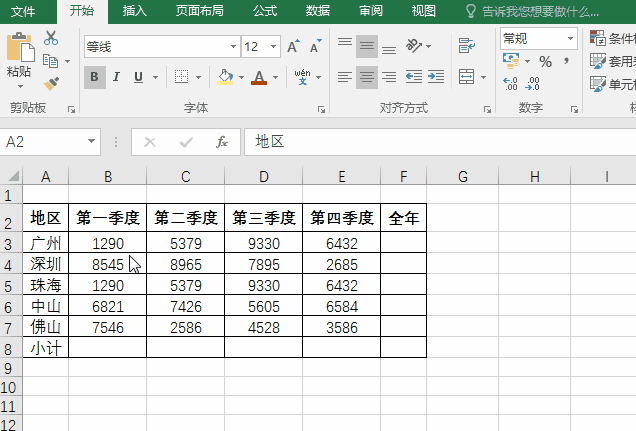Switch to the 审阅 tab
Image resolution: width=636 pixels, height=431 pixels.
tap(371, 11)
